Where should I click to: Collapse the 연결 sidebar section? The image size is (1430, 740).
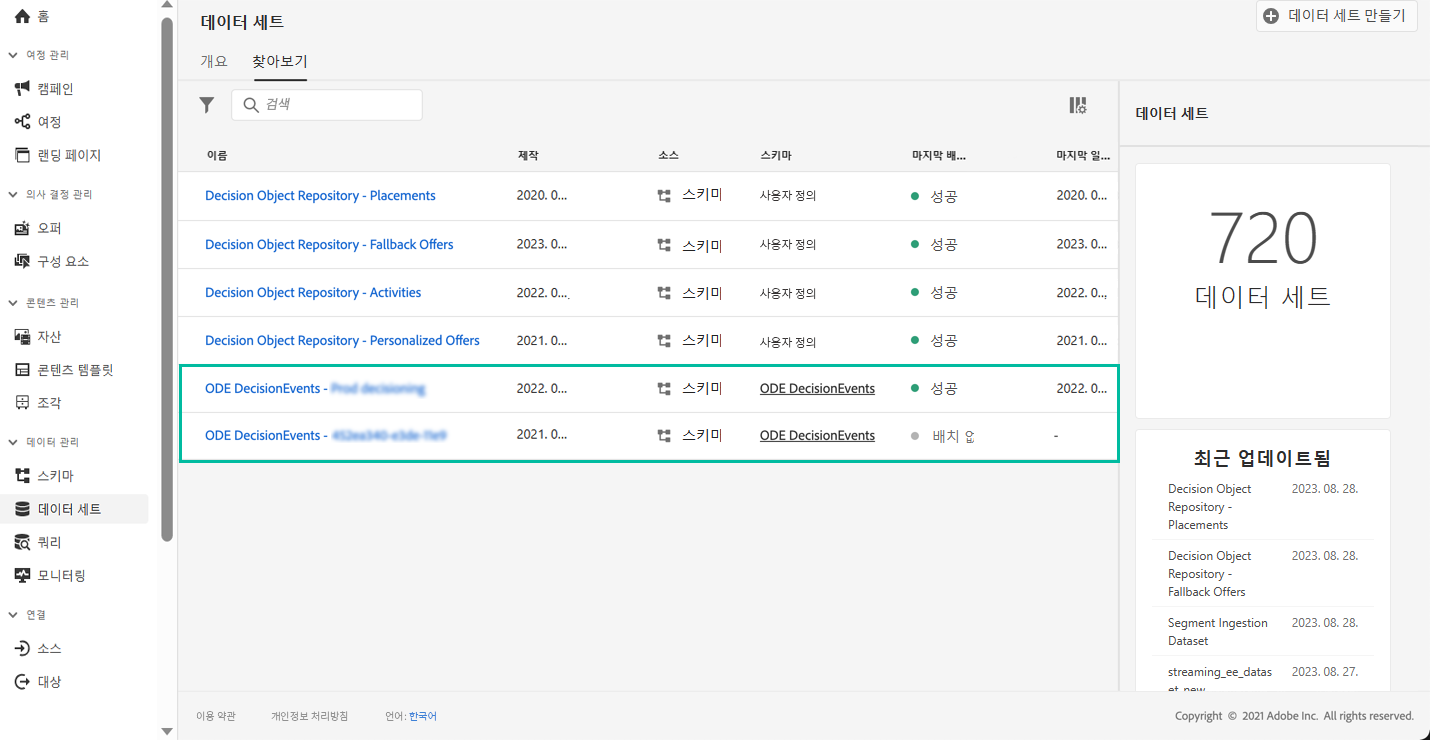[x=14, y=615]
